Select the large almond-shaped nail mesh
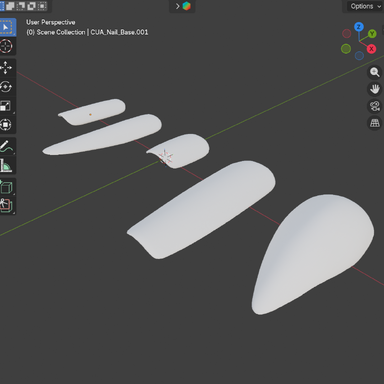Image resolution: width=384 pixels, height=384 pixels. 312,253
